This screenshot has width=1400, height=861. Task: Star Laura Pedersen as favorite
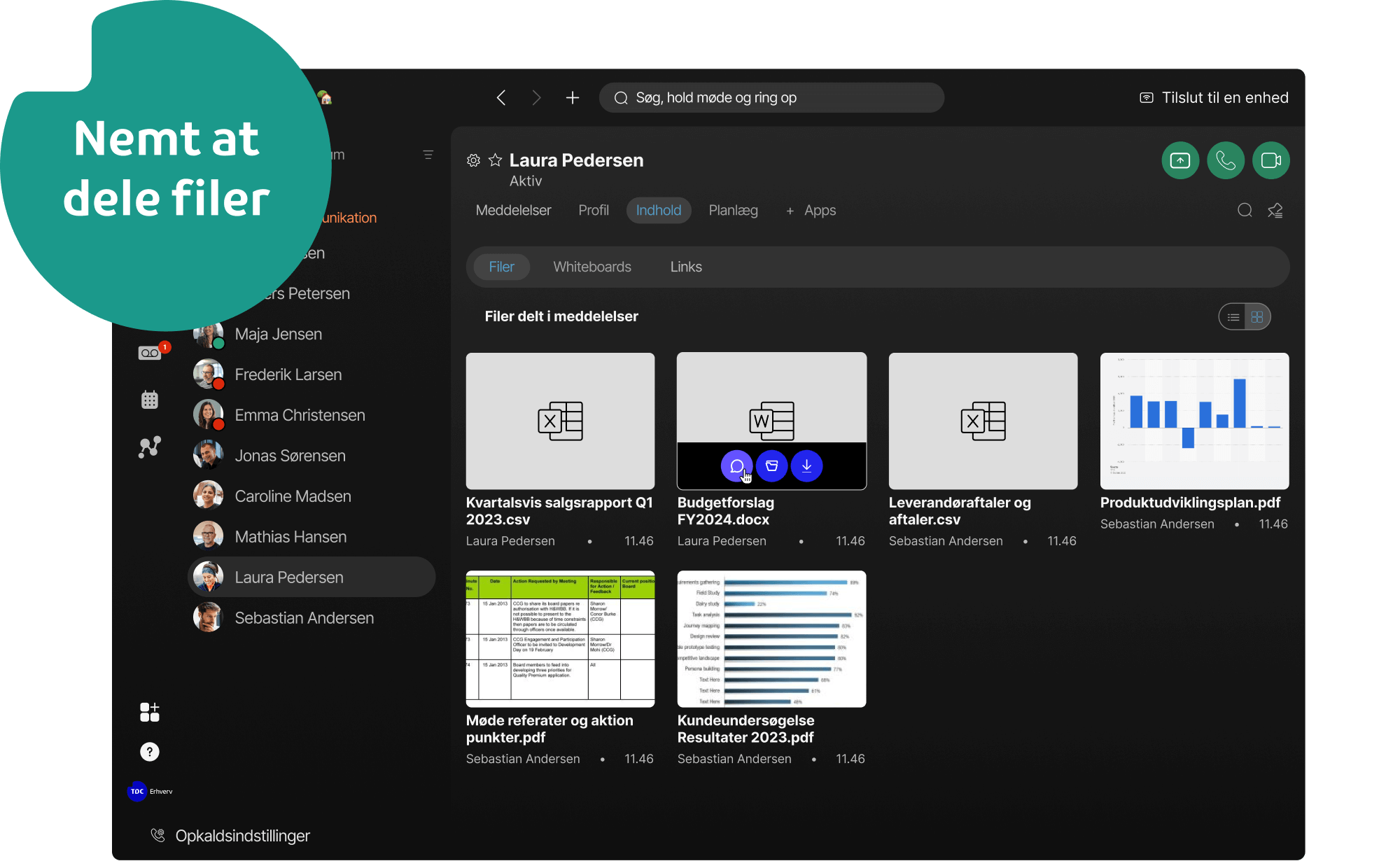coord(496,160)
